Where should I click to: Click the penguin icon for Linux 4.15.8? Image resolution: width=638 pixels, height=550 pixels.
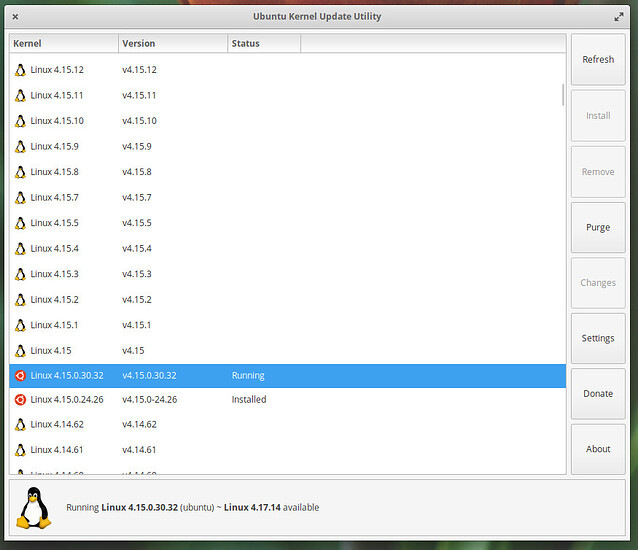coord(20,172)
